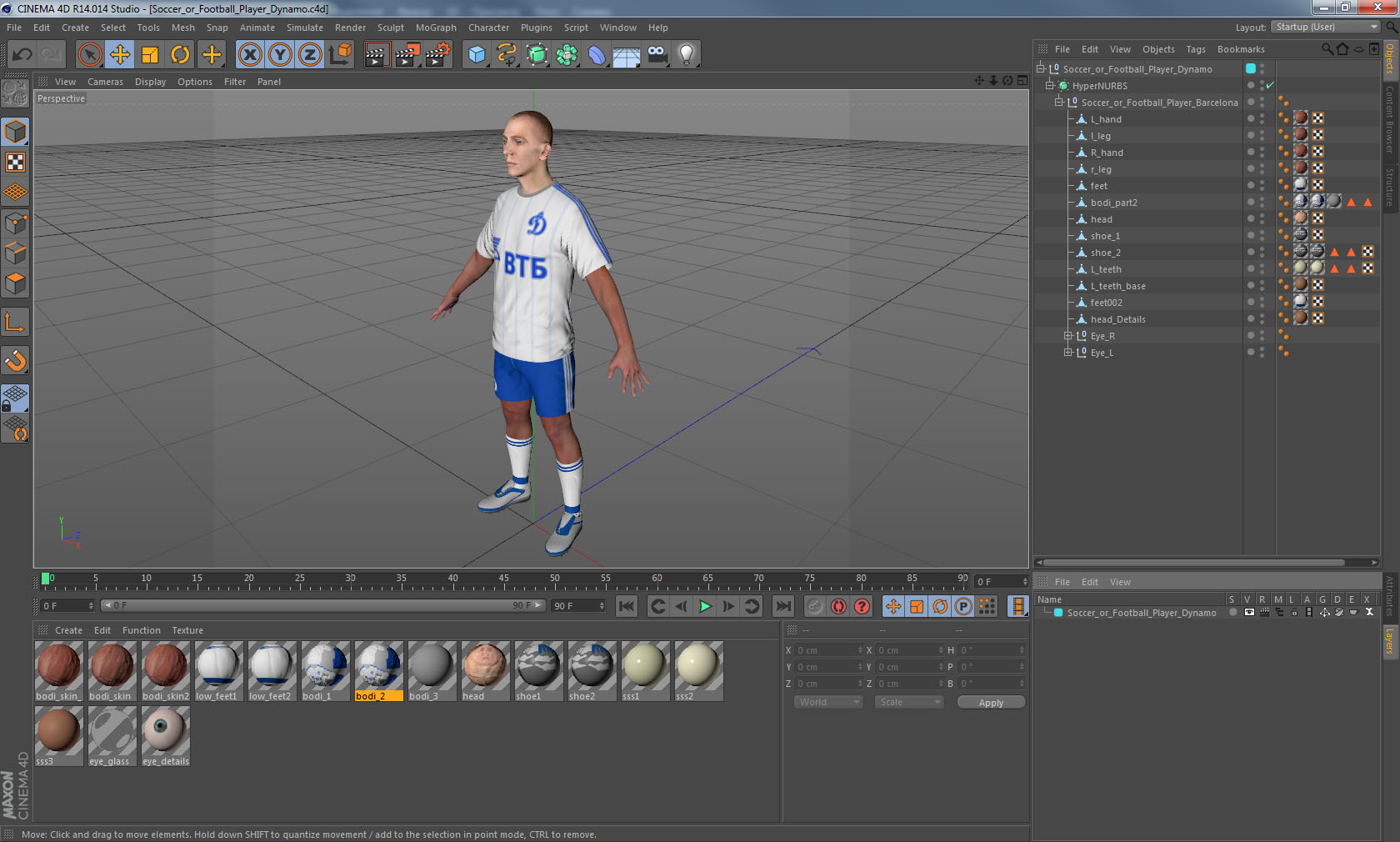Activate the Scale tool

pos(150,55)
